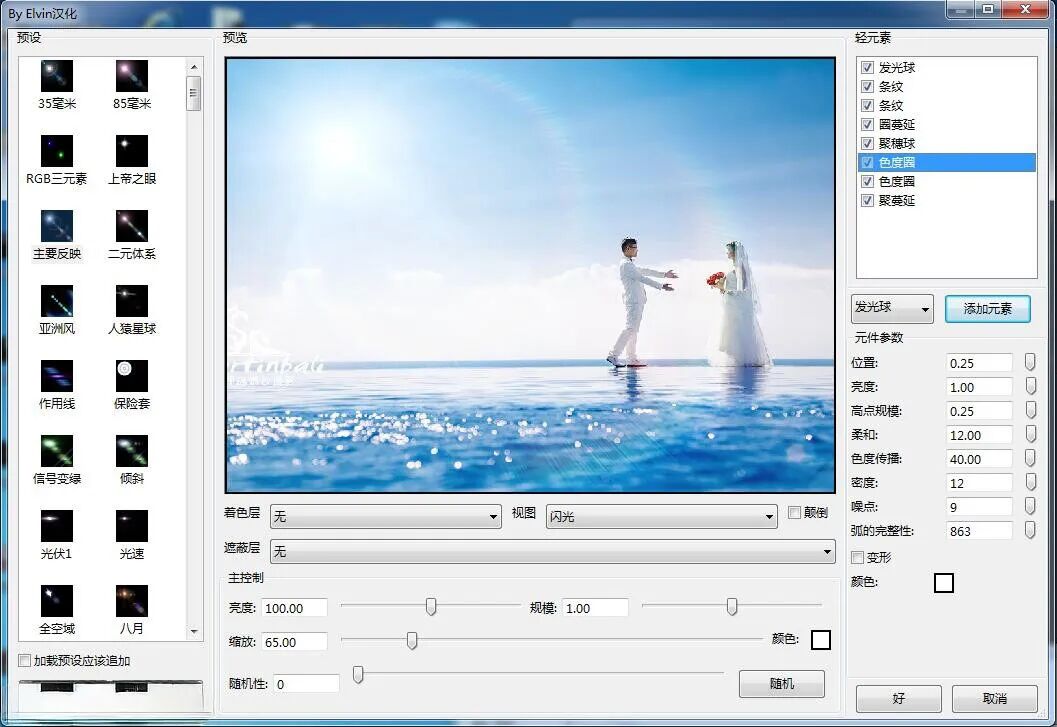The image size is (1057, 727).
Task: Select the 主要反映 preset icon
Action: pos(57,226)
